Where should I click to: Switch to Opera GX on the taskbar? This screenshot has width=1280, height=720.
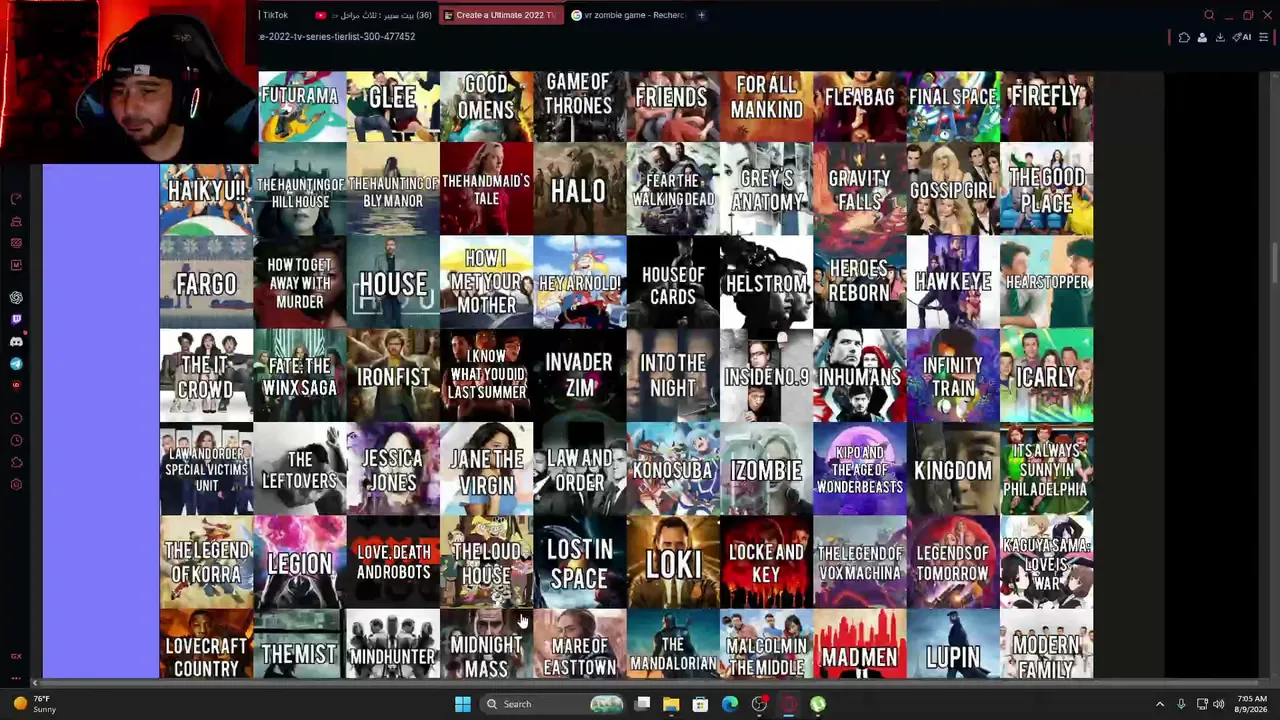pos(788,704)
